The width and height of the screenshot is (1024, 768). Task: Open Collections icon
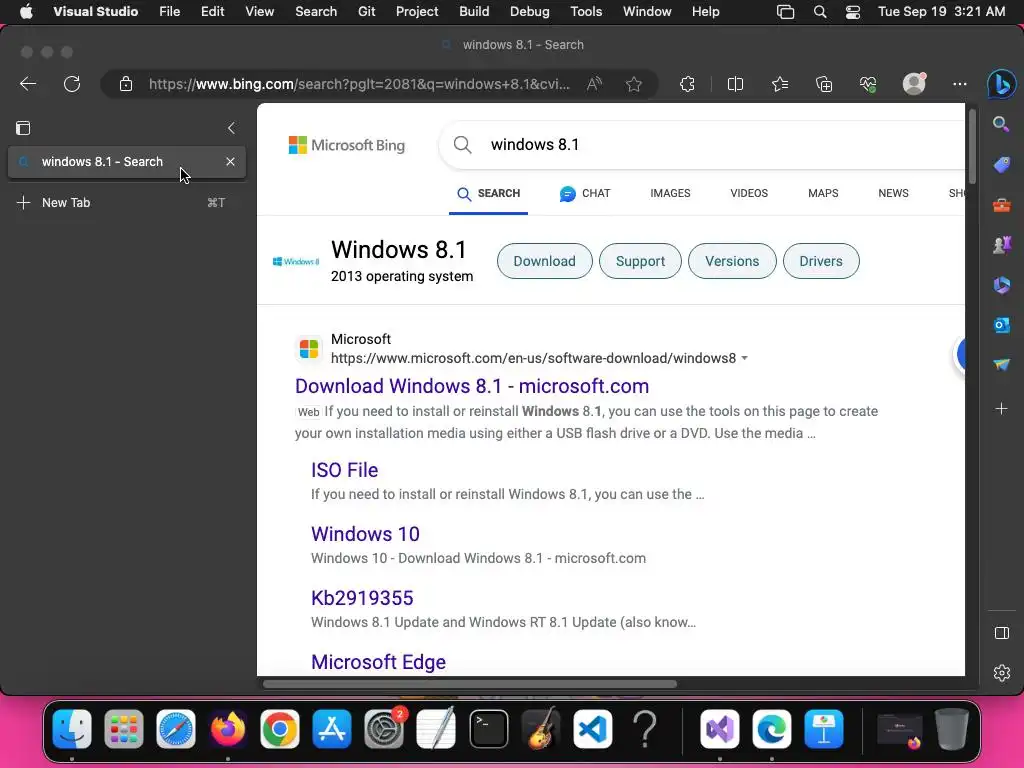coord(824,84)
